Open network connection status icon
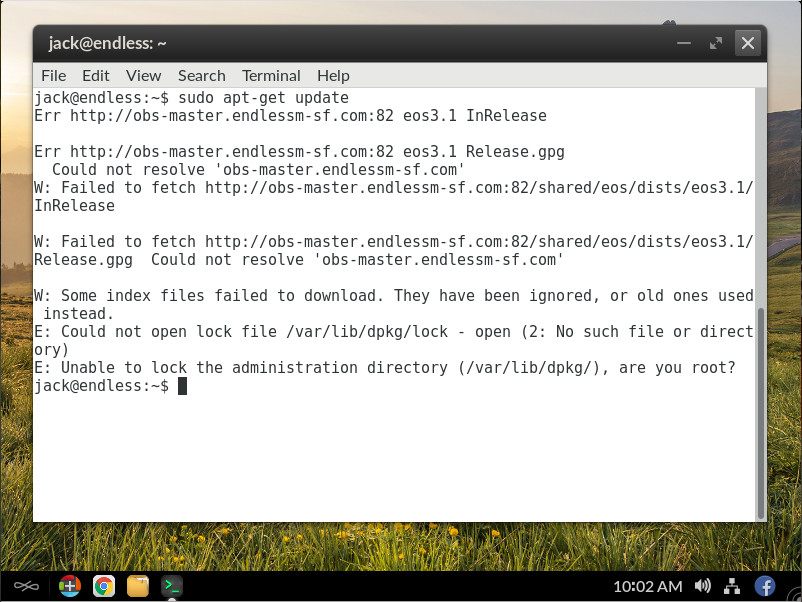802x602 pixels. click(732, 586)
